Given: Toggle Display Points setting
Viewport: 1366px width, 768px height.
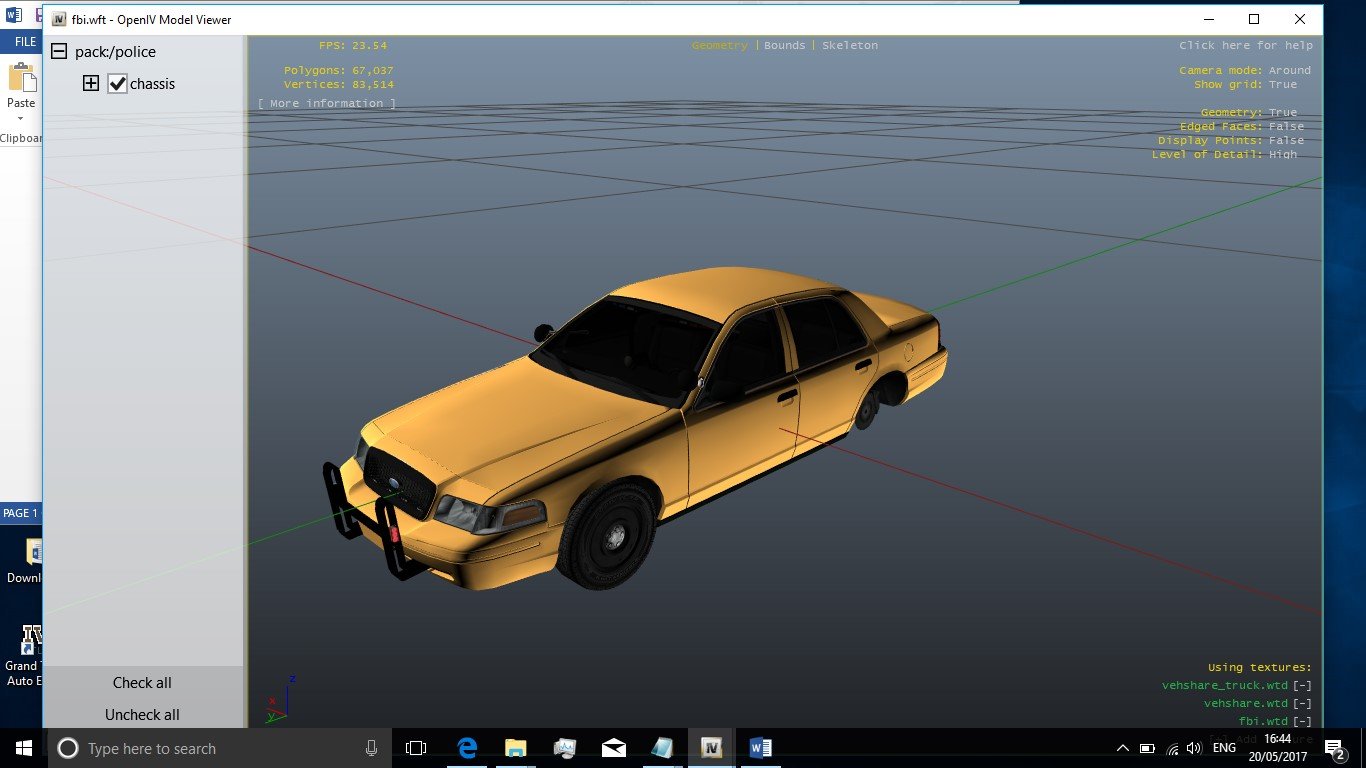Looking at the screenshot, I should click(1286, 141).
